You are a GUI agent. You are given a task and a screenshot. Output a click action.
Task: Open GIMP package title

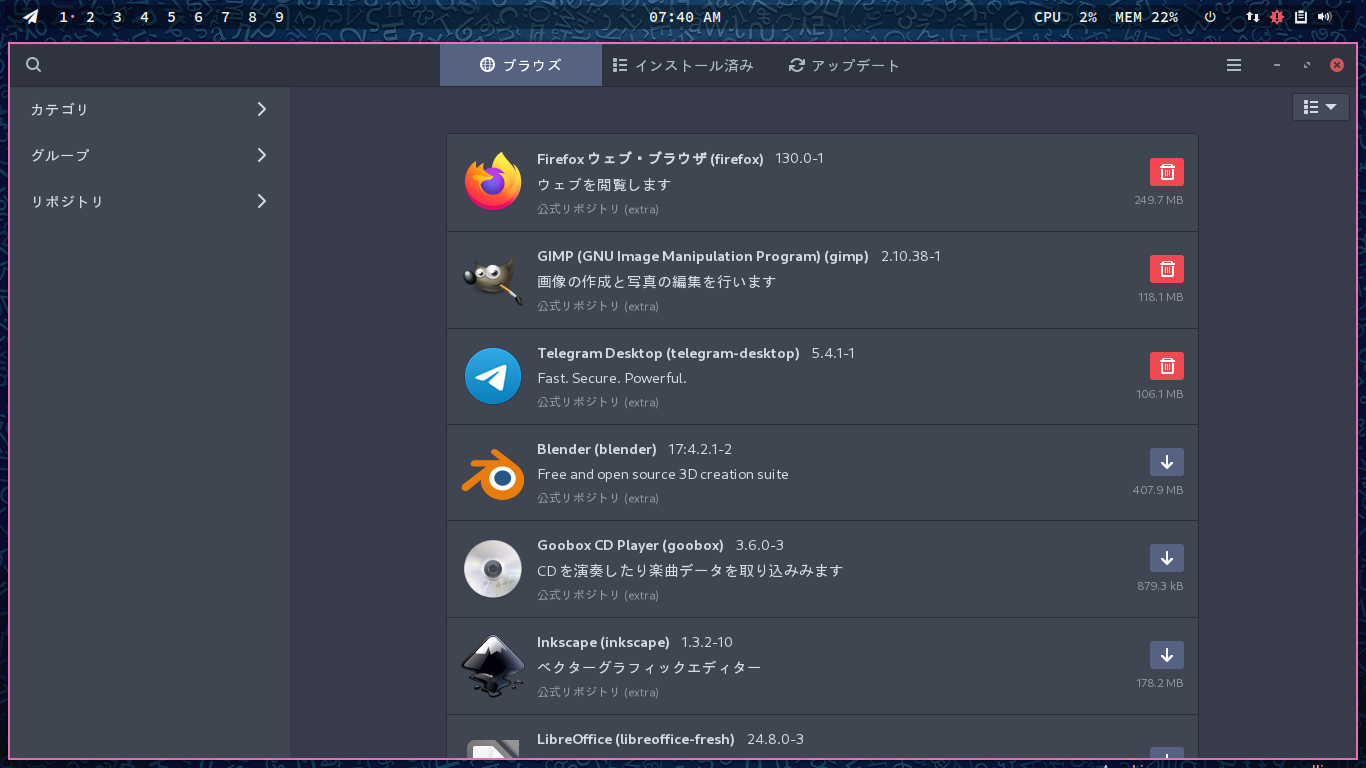[703, 256]
